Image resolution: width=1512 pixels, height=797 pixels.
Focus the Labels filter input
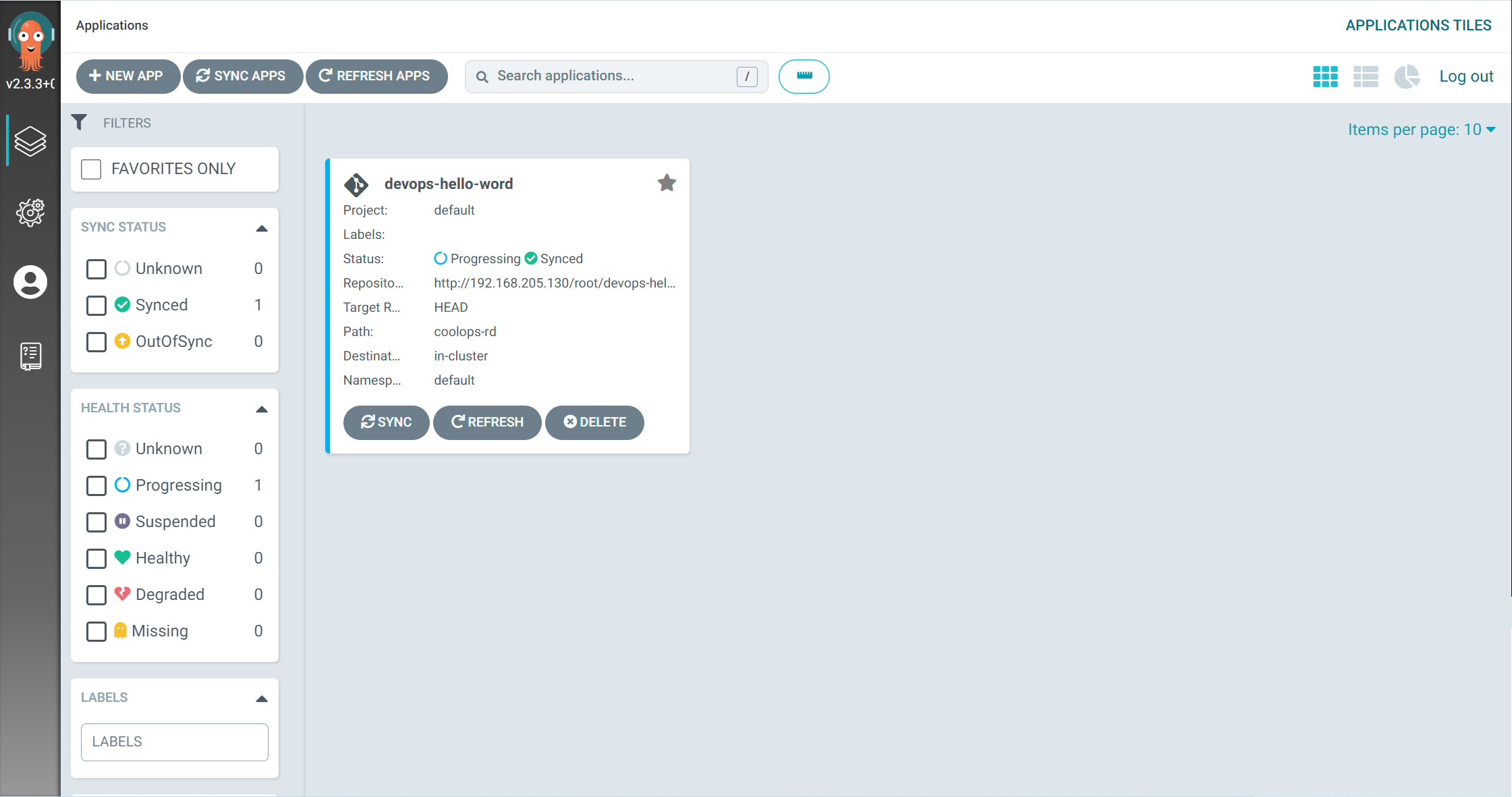pos(175,742)
